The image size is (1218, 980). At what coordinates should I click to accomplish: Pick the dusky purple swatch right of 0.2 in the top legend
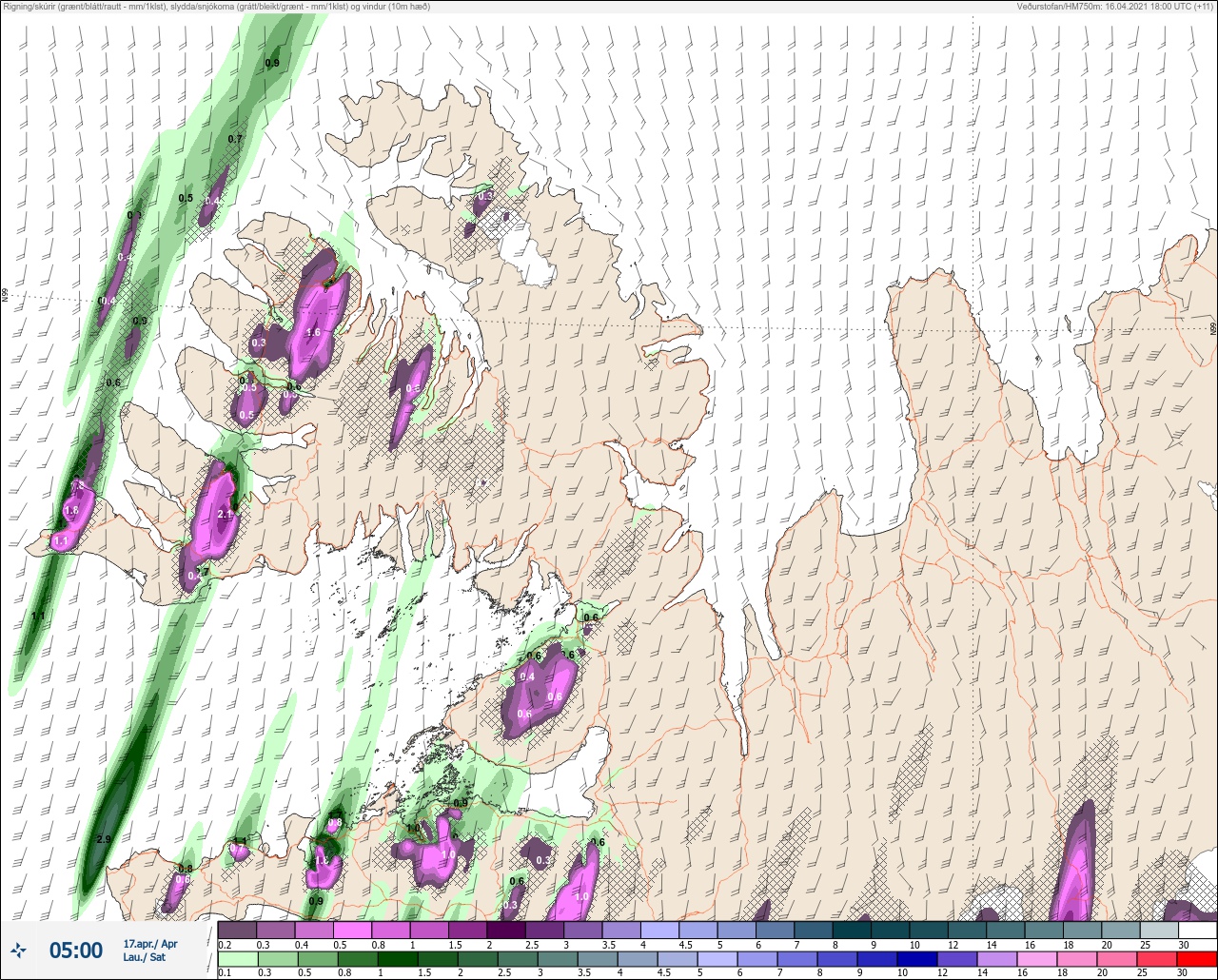(238, 930)
